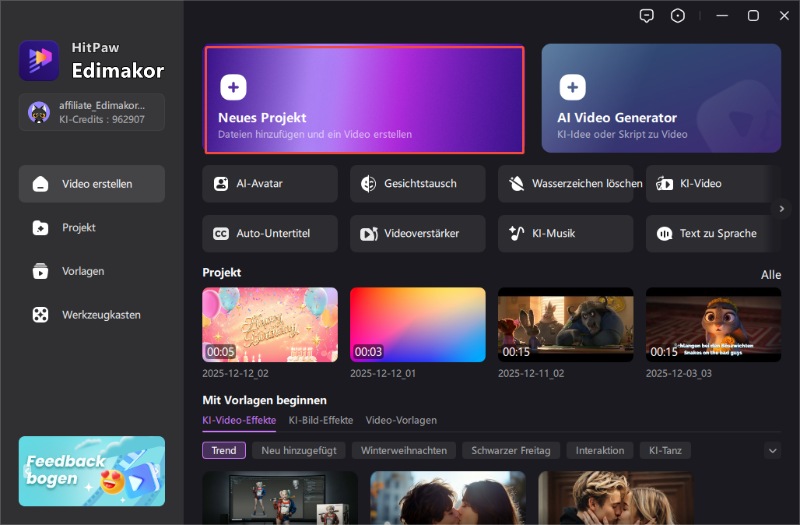The width and height of the screenshot is (800, 525).
Task: Switch to the KI-Bild-Effekte tab
Action: [x=320, y=420]
